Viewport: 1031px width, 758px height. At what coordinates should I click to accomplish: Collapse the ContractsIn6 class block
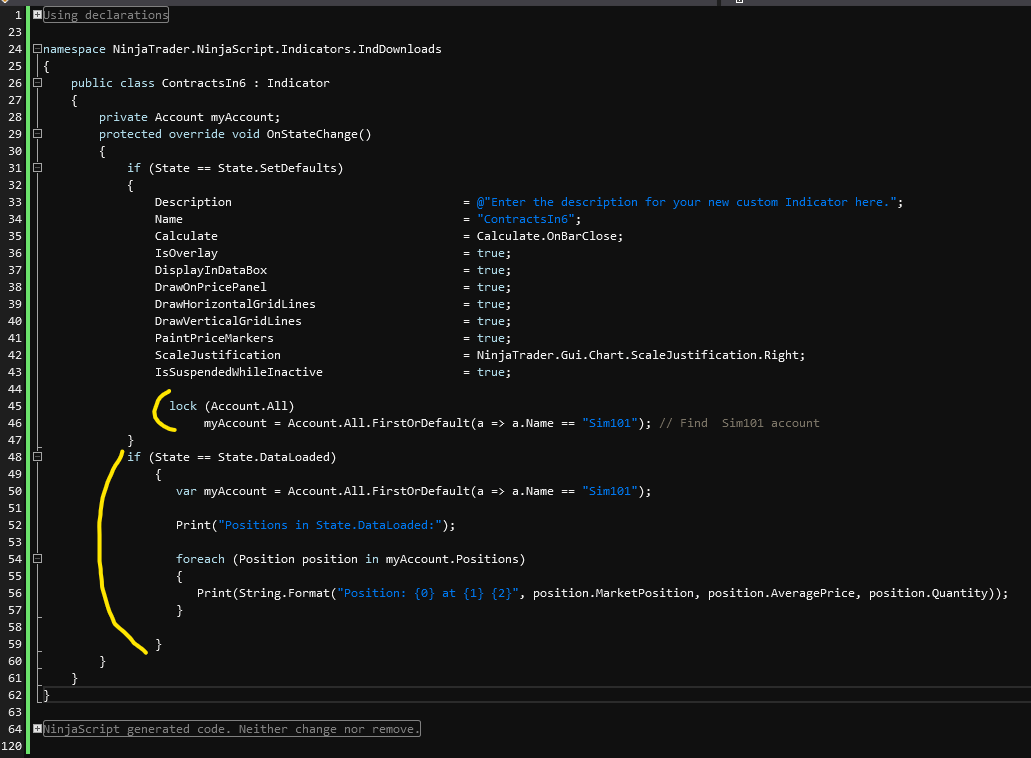click(37, 83)
